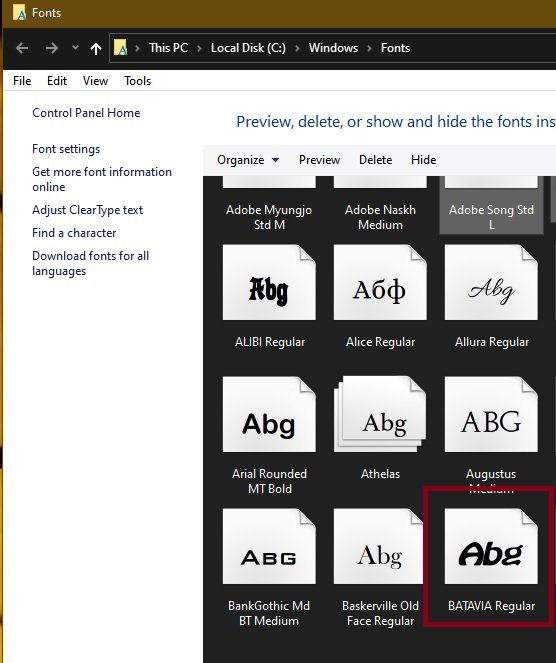Open the Recent locations dropdown
Image resolution: width=556 pixels, height=663 pixels.
pyautogui.click(x=75, y=47)
